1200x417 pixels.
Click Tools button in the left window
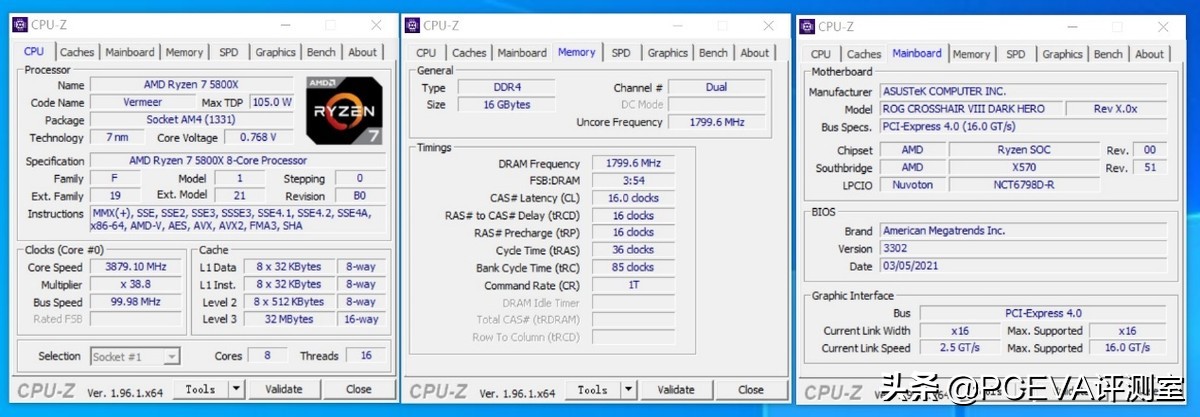(x=200, y=389)
